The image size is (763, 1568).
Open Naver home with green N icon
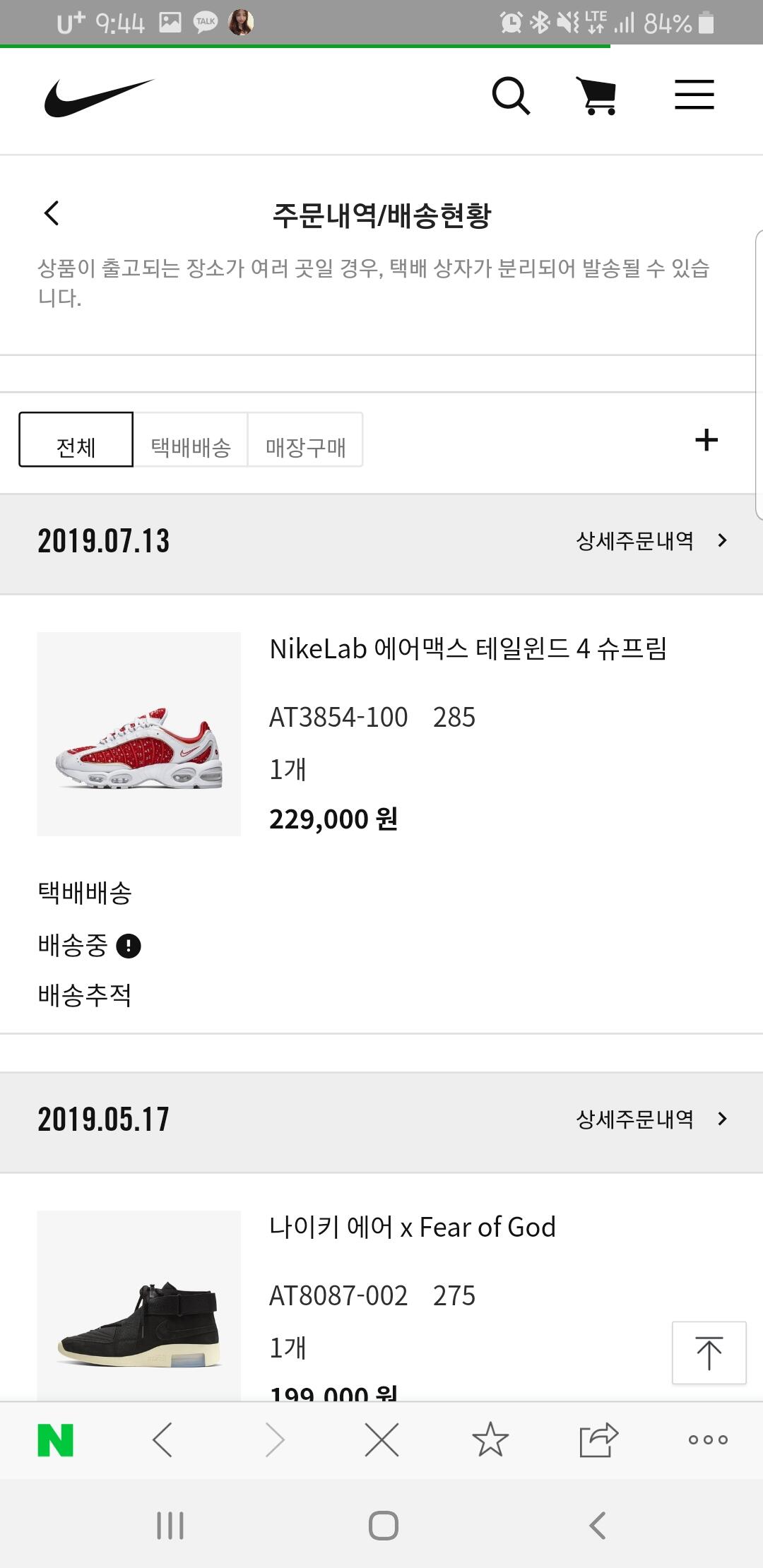click(55, 1440)
